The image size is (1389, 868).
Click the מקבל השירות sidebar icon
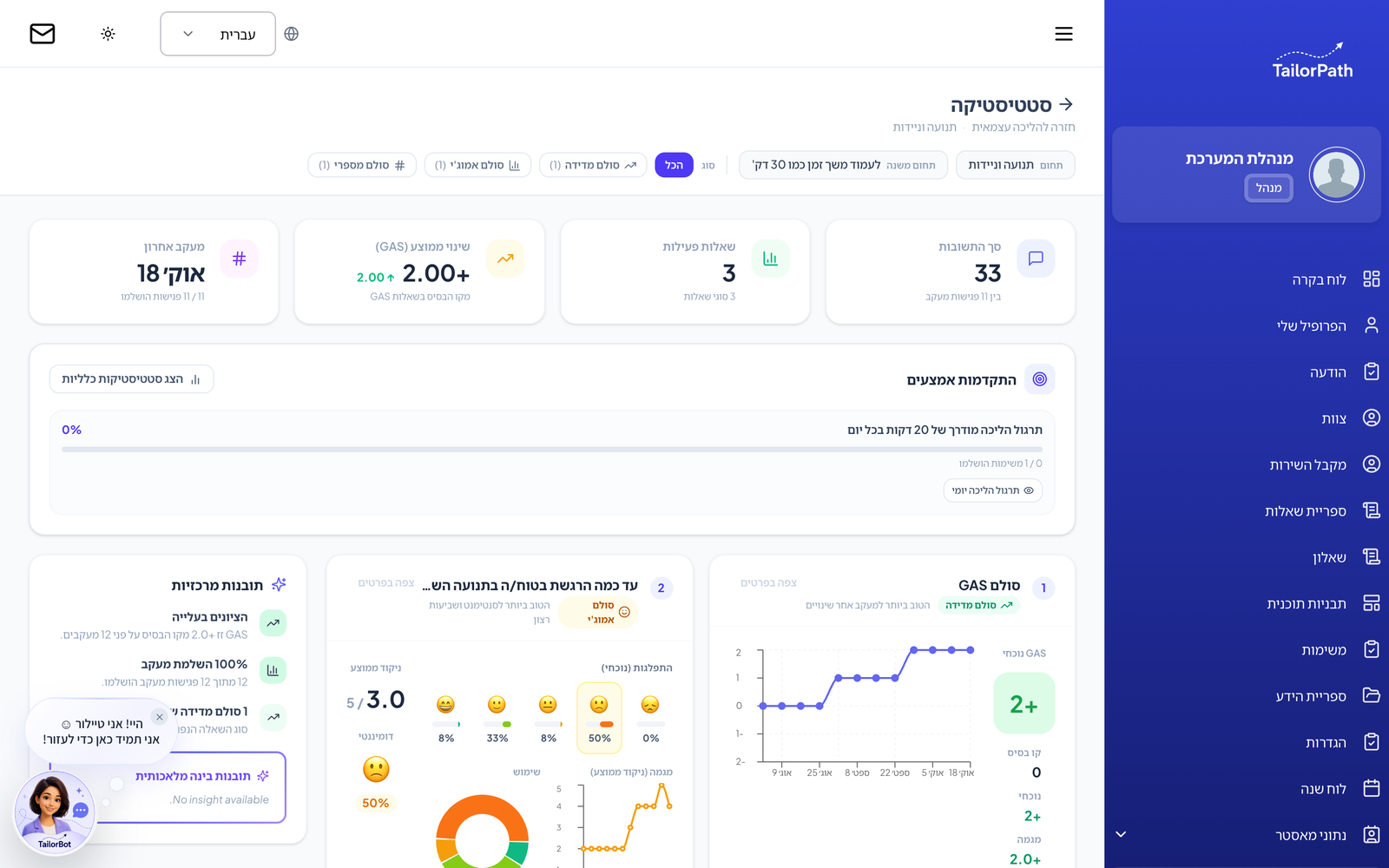click(x=1372, y=464)
